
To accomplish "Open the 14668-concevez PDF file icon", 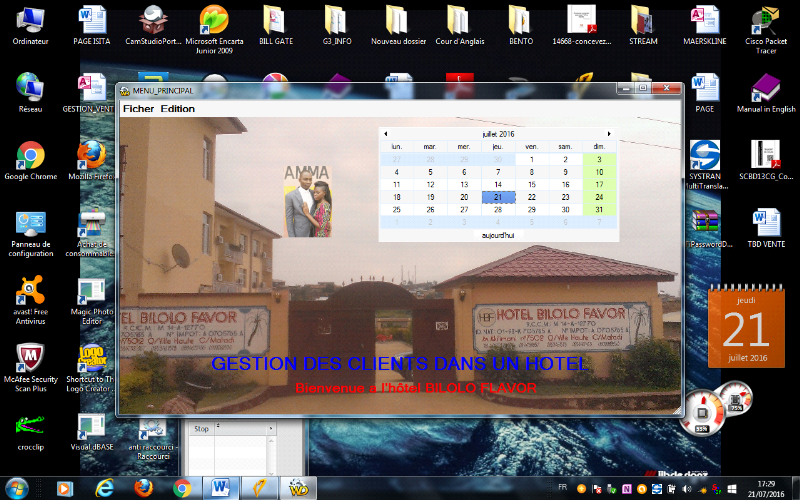I will 582,26.
